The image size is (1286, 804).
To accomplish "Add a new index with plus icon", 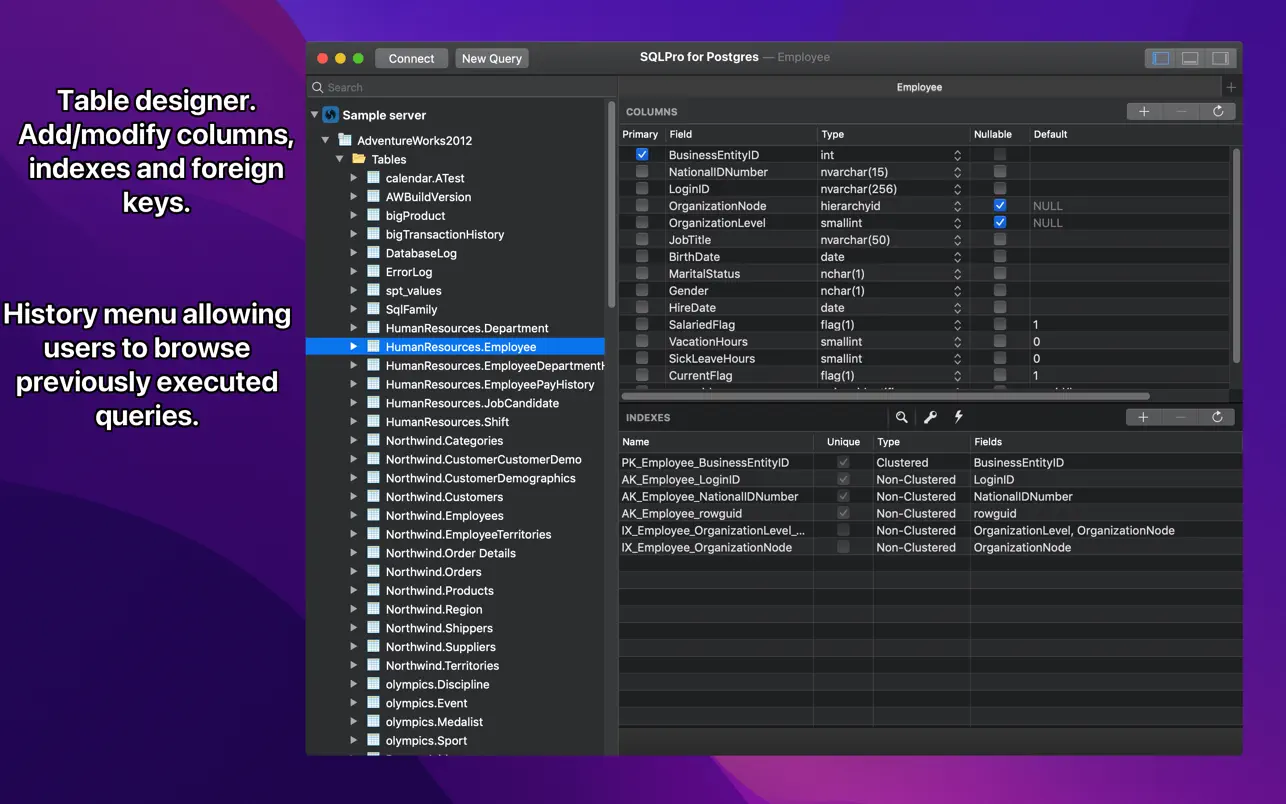I will pos(1143,417).
